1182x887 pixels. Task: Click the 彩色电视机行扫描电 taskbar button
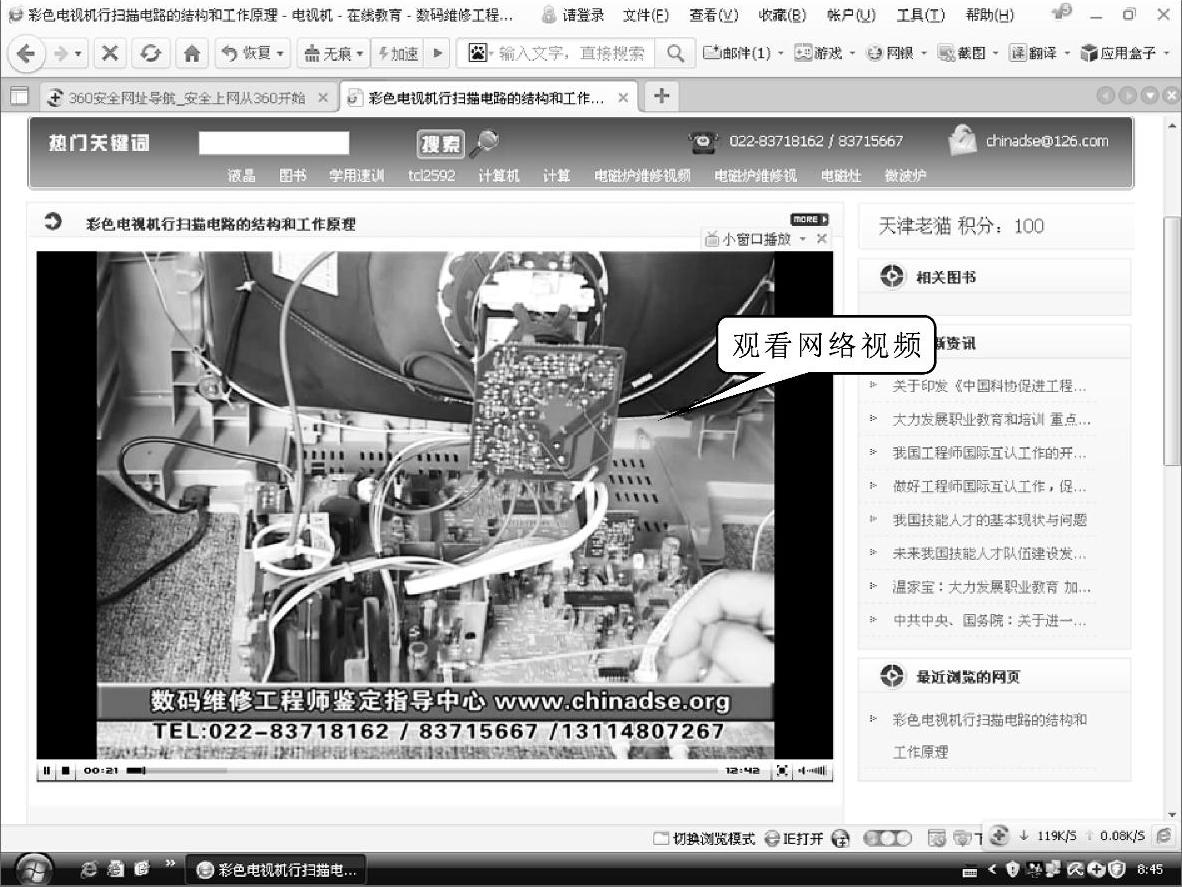click(x=276, y=870)
